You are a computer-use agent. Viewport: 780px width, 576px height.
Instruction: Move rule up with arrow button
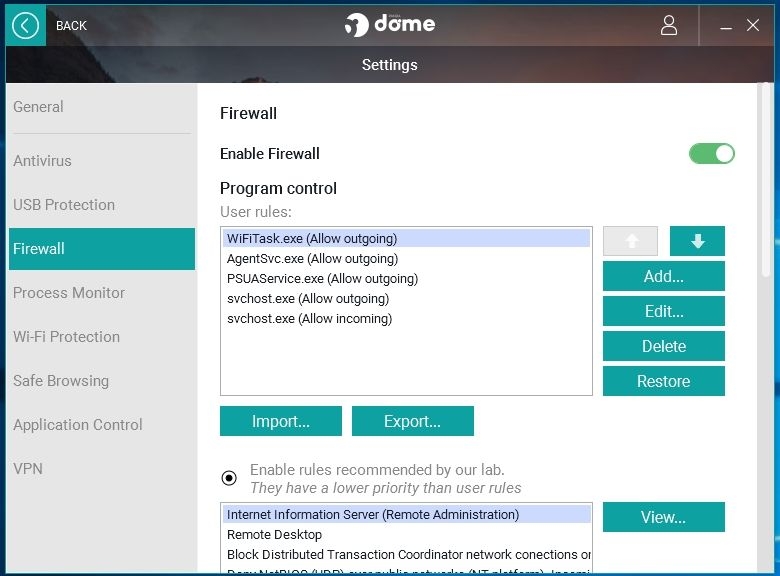(x=630, y=241)
